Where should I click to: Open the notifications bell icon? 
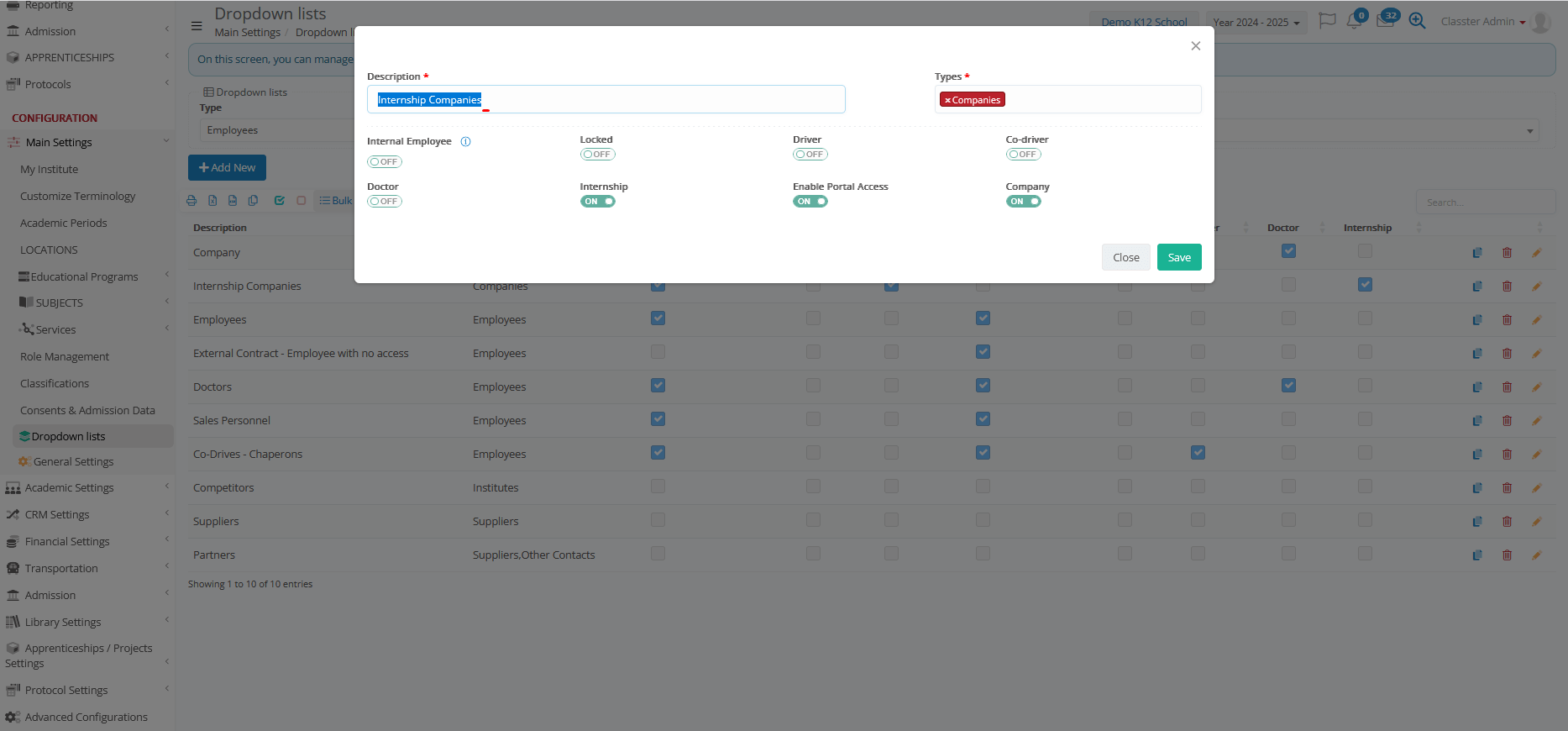[1354, 21]
